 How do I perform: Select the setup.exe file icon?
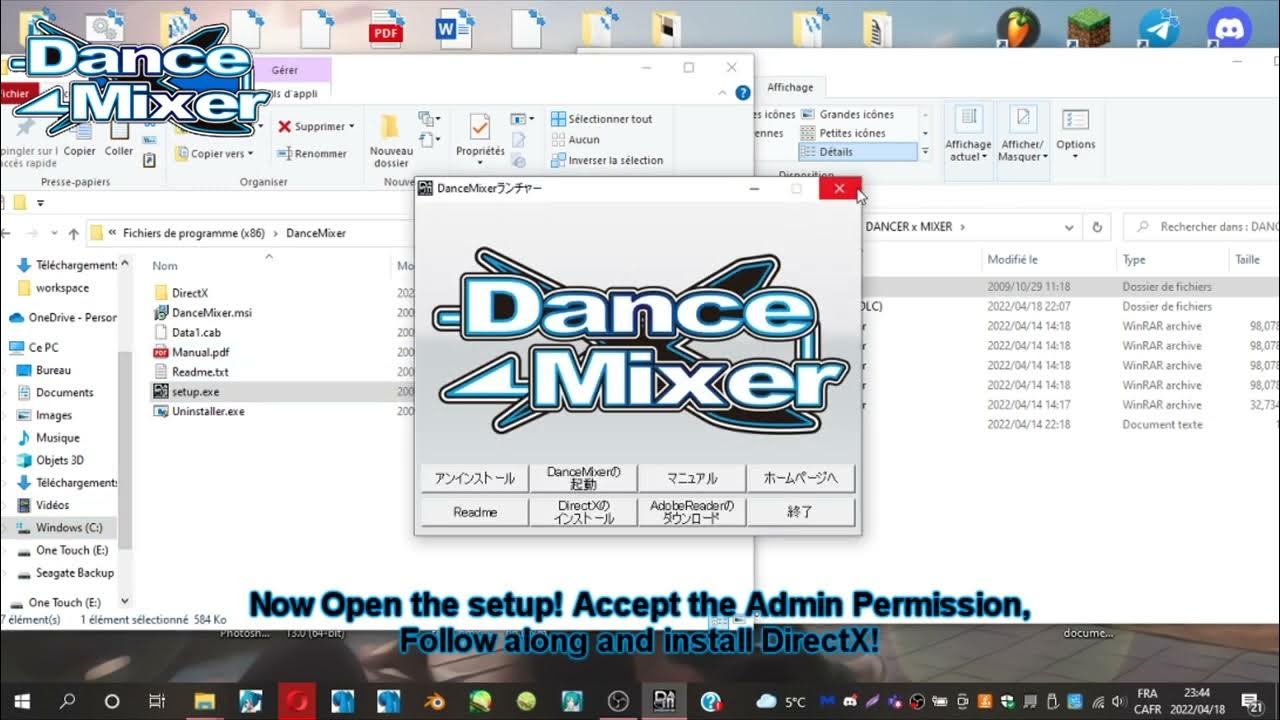[x=161, y=391]
